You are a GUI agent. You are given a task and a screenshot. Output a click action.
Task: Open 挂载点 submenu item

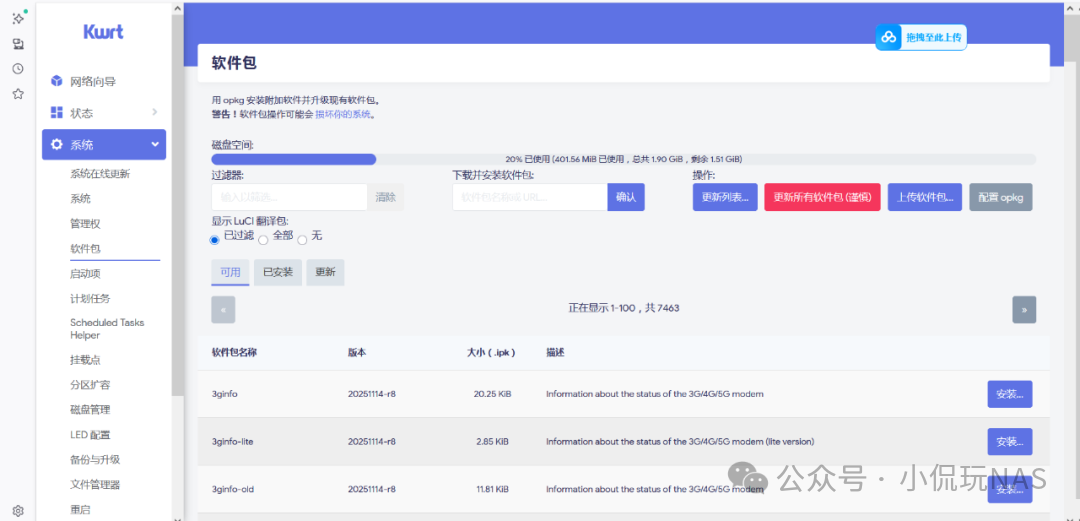pos(85,360)
